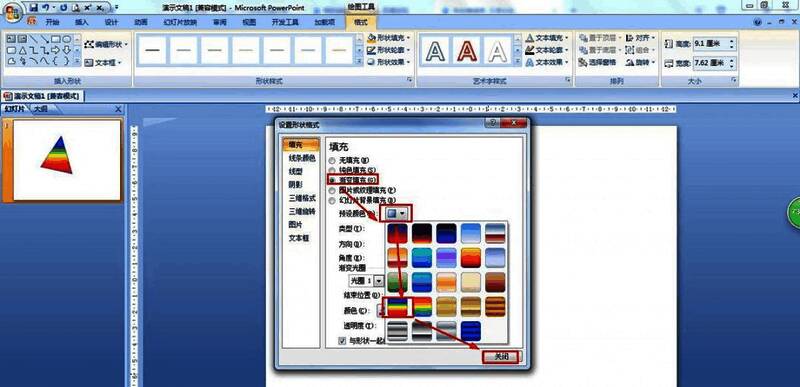Select Text Box (文本框) in dialog sidebar
The height and width of the screenshot is (387, 800).
point(298,238)
